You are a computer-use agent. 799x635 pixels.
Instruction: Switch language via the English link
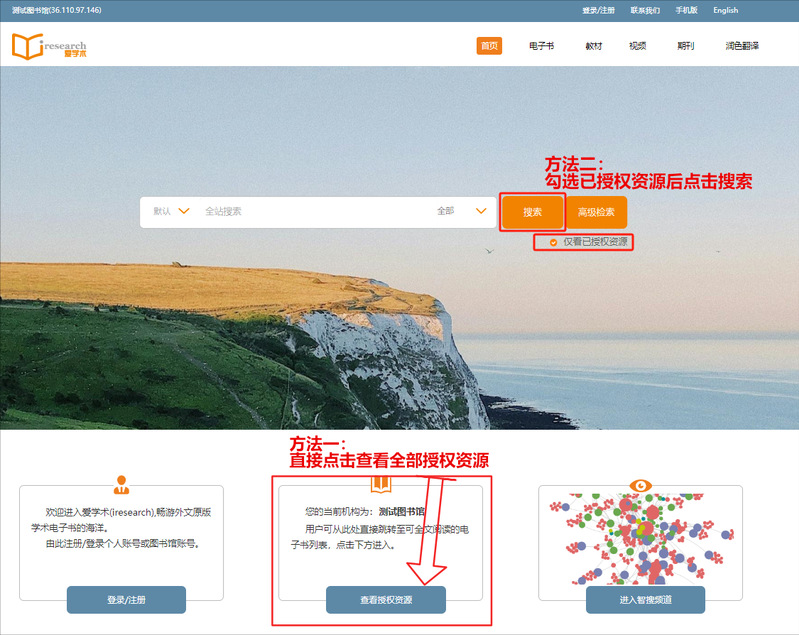[x=725, y=10]
